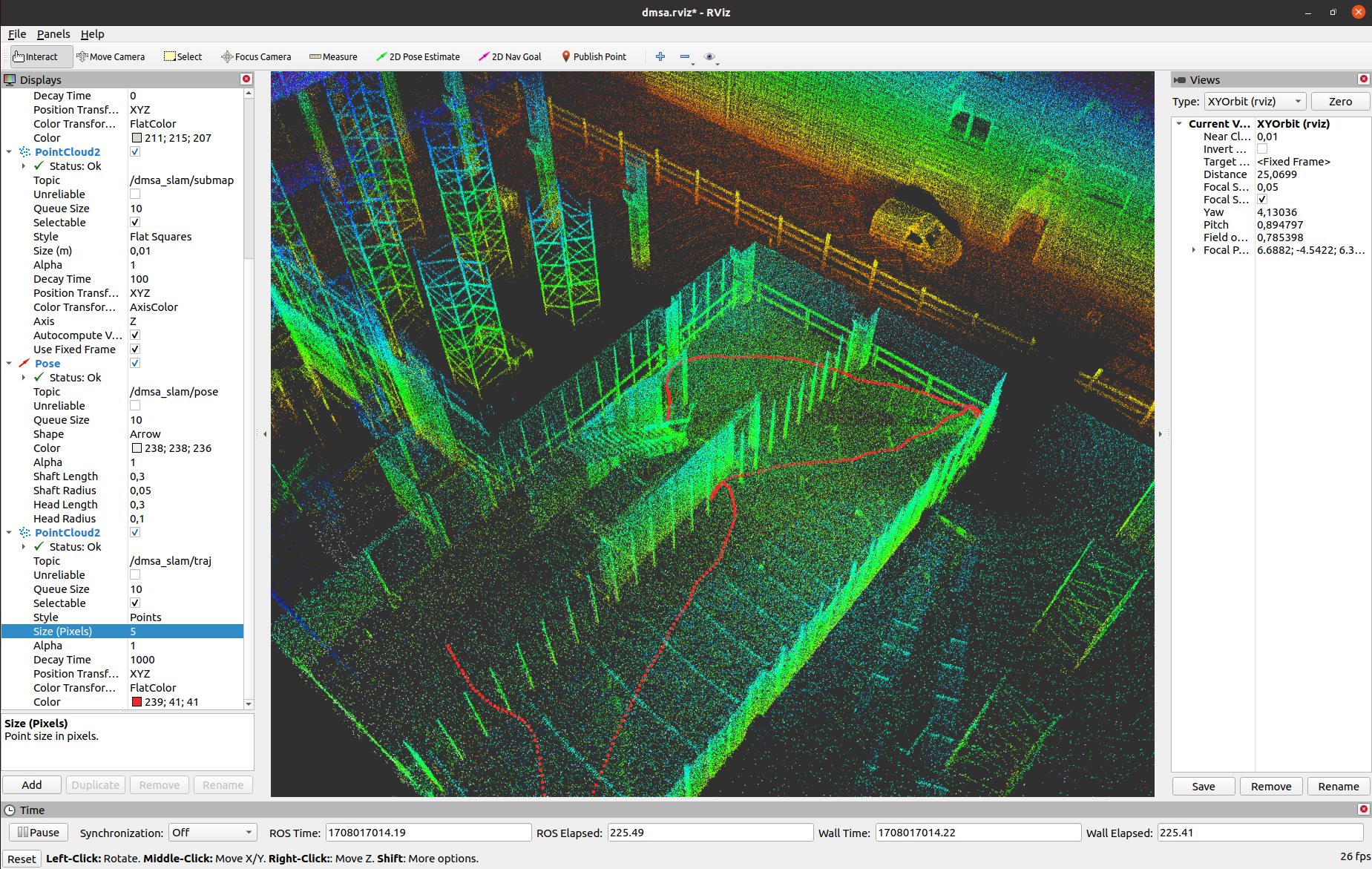Expand Status: Ok under submap PointCloud2
Image resolution: width=1372 pixels, height=869 pixels.
(x=24, y=166)
